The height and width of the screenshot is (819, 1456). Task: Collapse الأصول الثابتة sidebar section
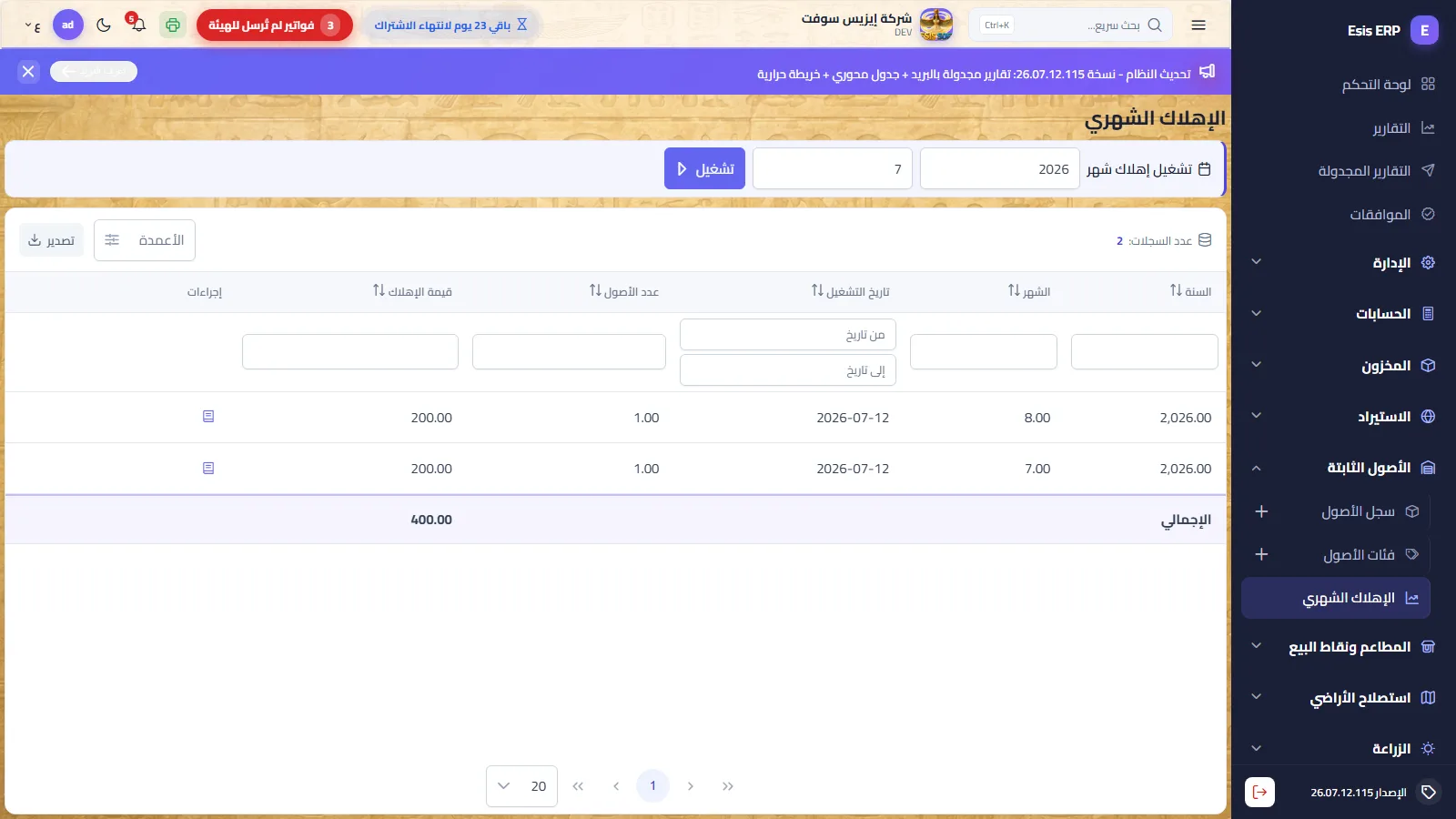pos(1344,468)
